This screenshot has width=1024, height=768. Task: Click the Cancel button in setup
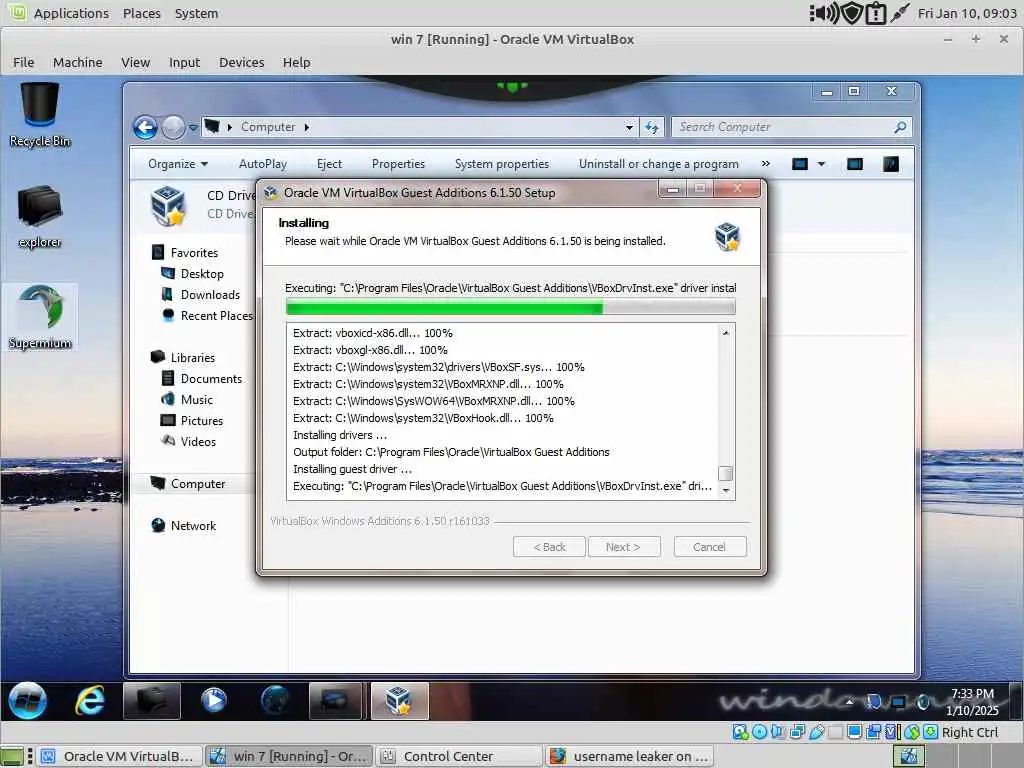tap(709, 547)
